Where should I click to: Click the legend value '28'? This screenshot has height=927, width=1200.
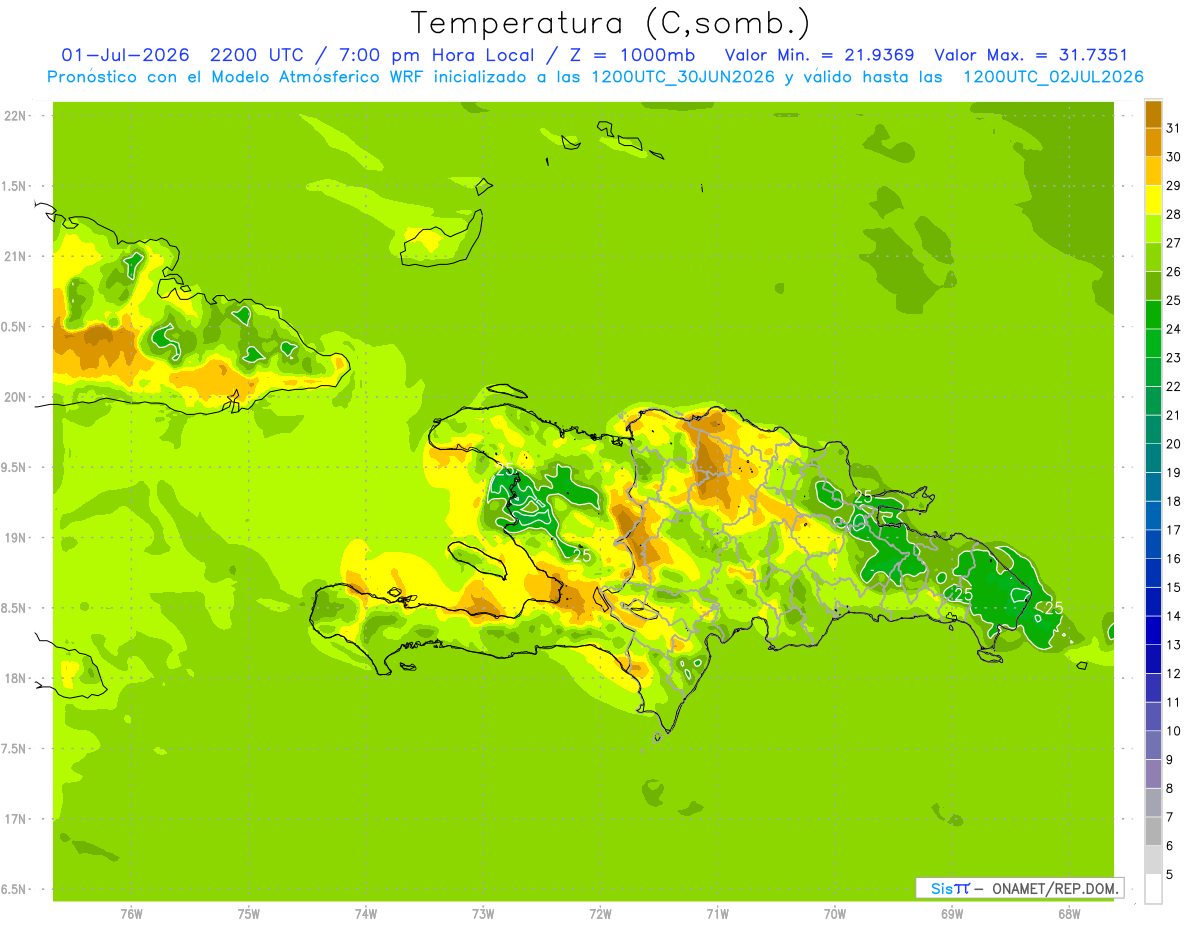pos(1173,214)
